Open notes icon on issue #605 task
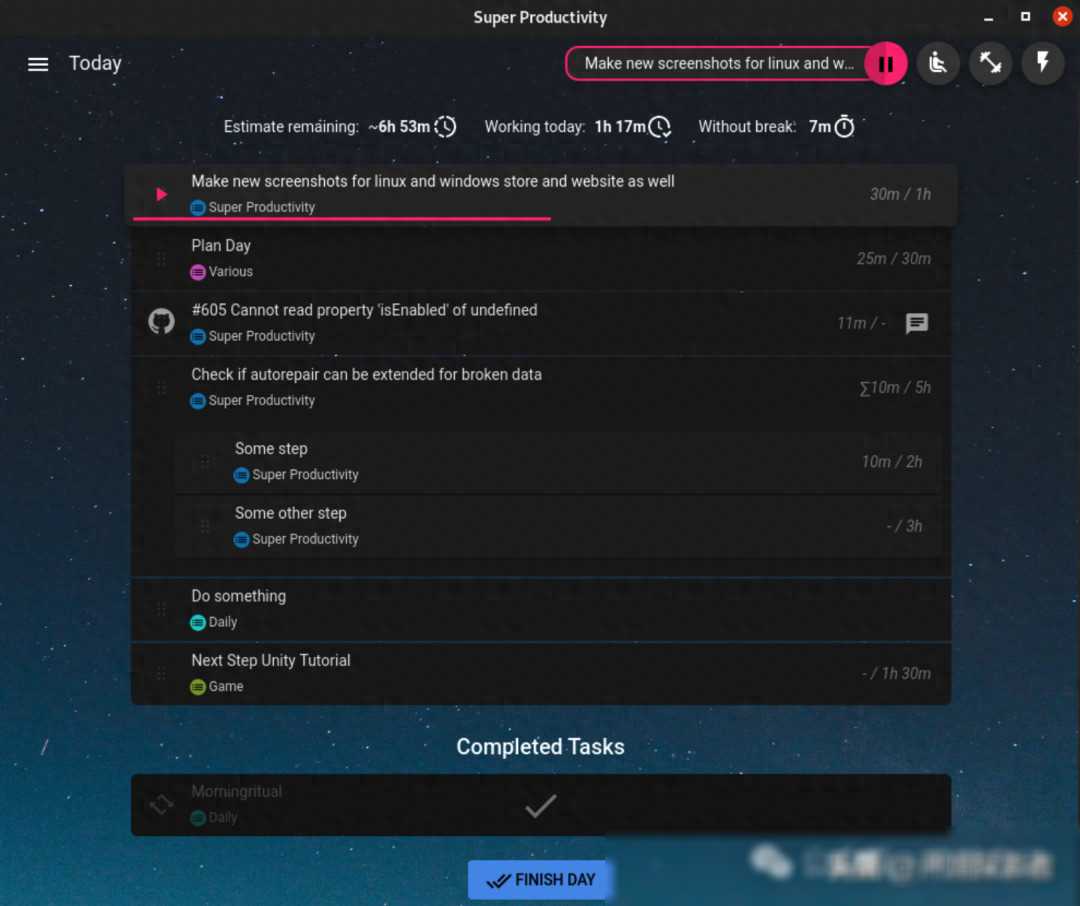The width and height of the screenshot is (1080, 906). [x=916, y=322]
